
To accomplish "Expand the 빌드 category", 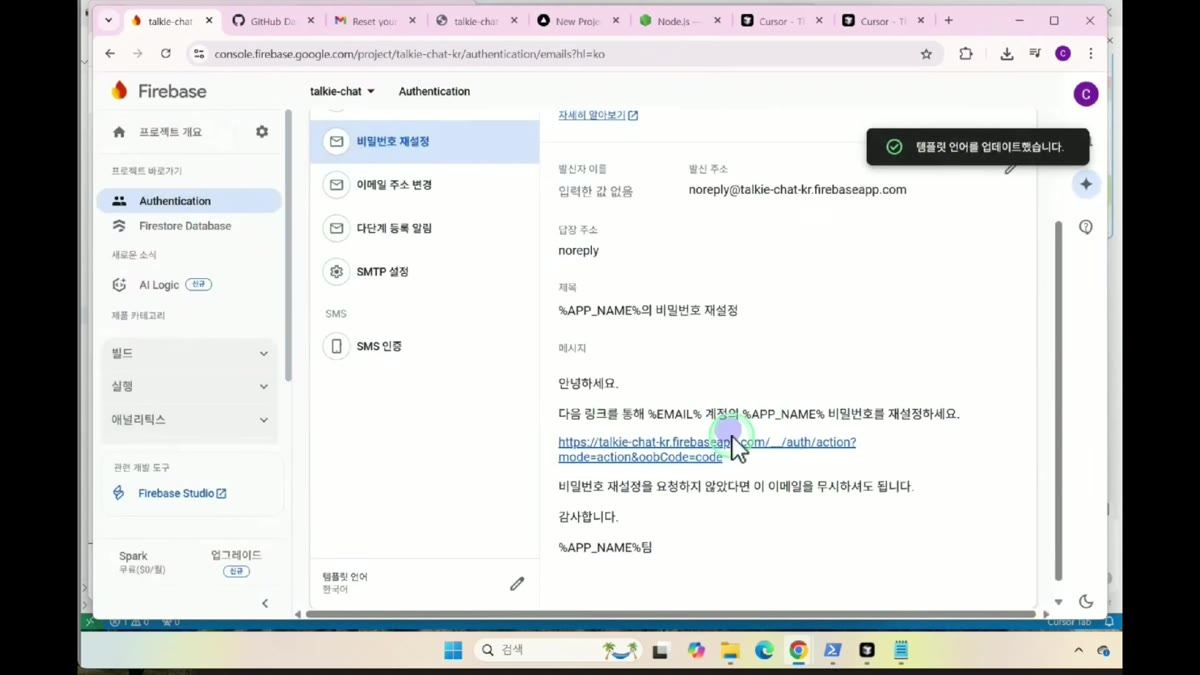I will coord(189,353).
